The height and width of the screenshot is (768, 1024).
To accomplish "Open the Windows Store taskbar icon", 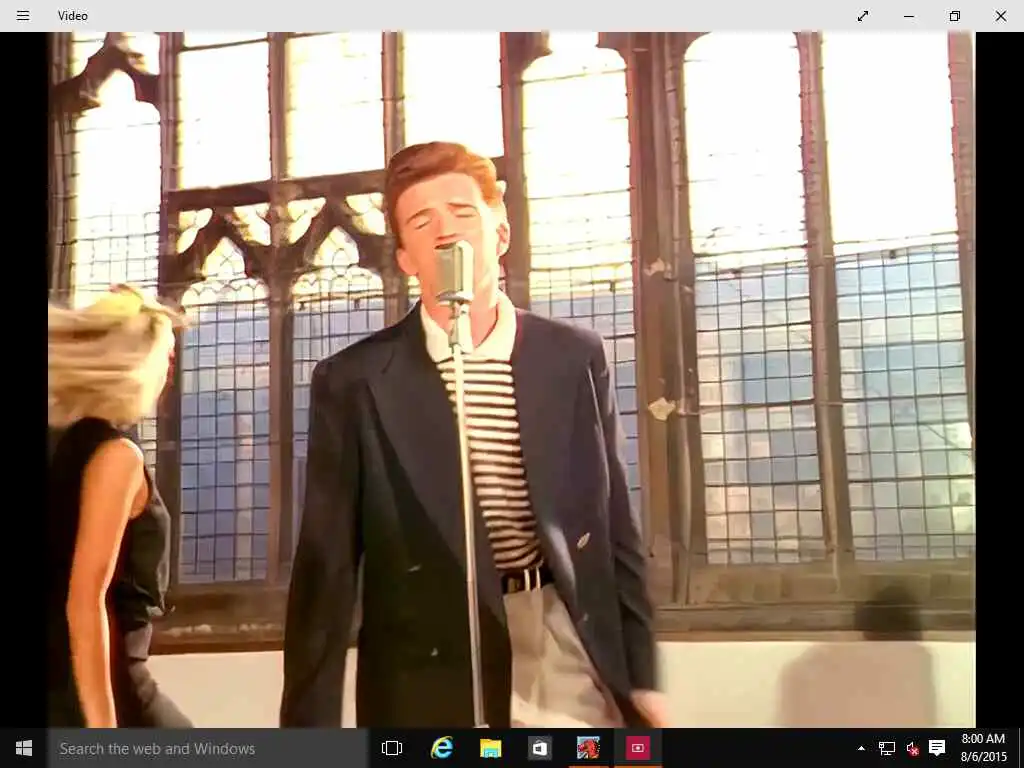I will (539, 748).
